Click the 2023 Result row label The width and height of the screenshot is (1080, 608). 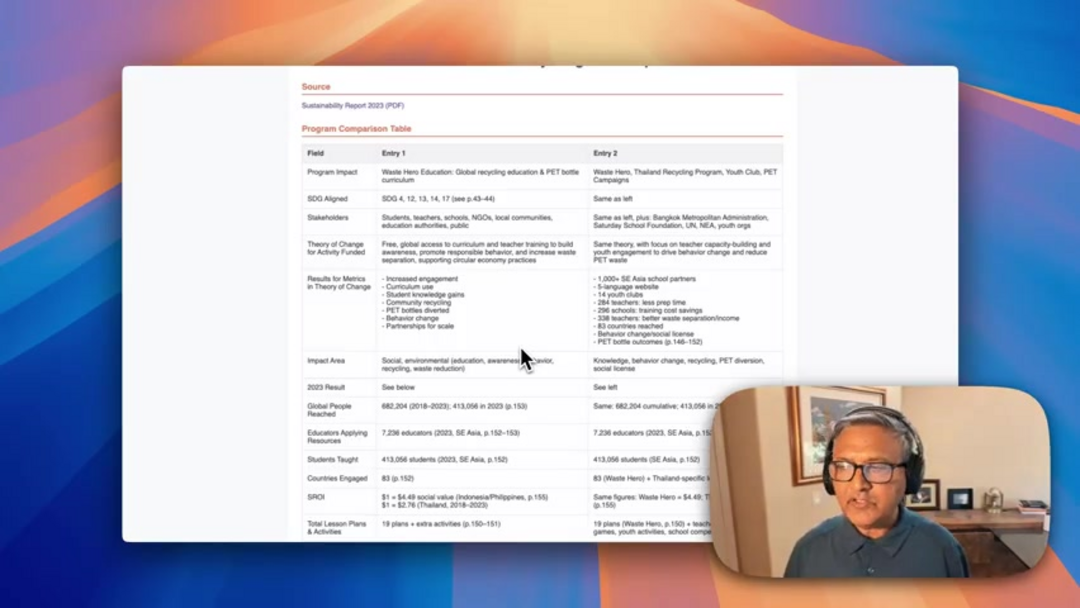pyautogui.click(x=326, y=387)
